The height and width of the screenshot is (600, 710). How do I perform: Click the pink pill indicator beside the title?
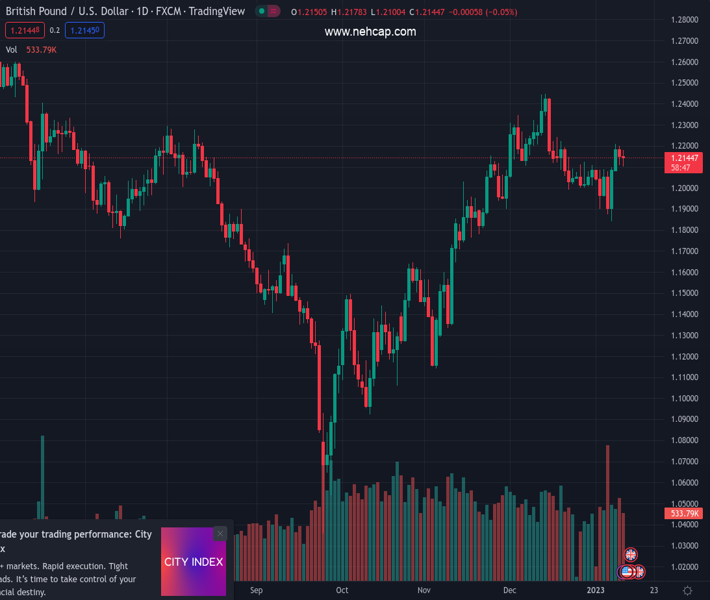[x=274, y=12]
